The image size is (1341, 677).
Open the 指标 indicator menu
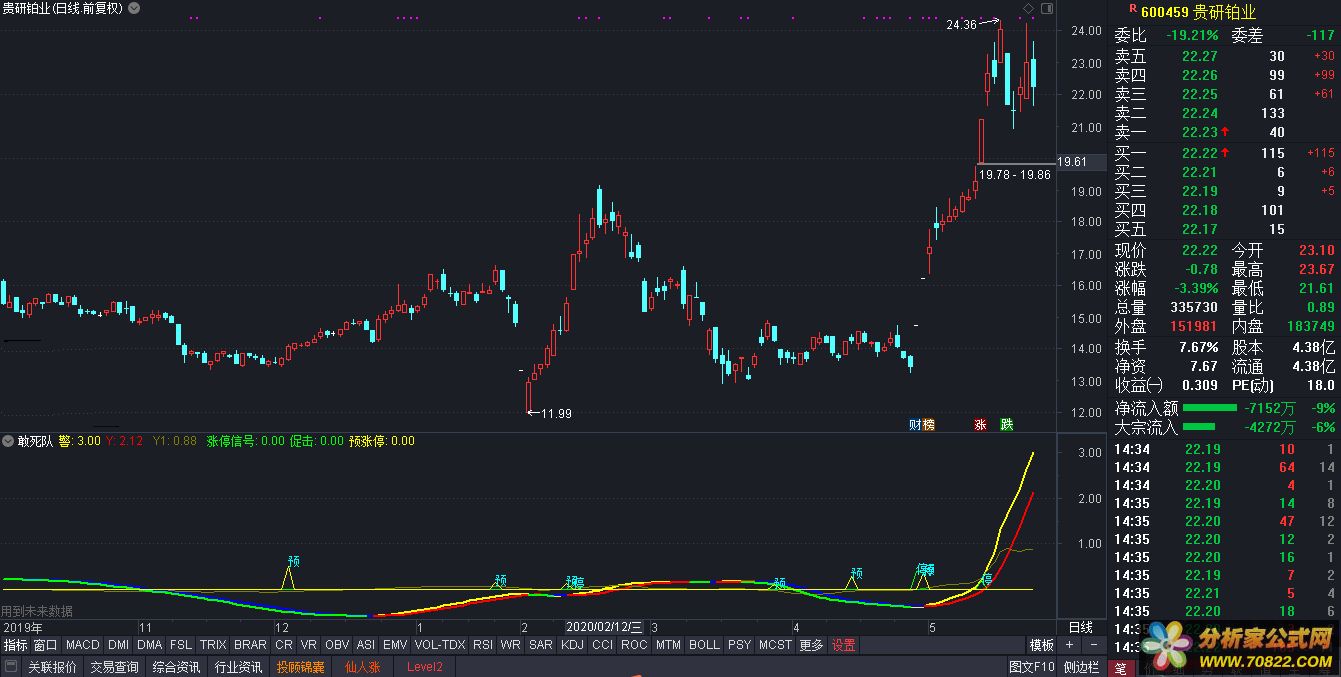[x=15, y=645]
